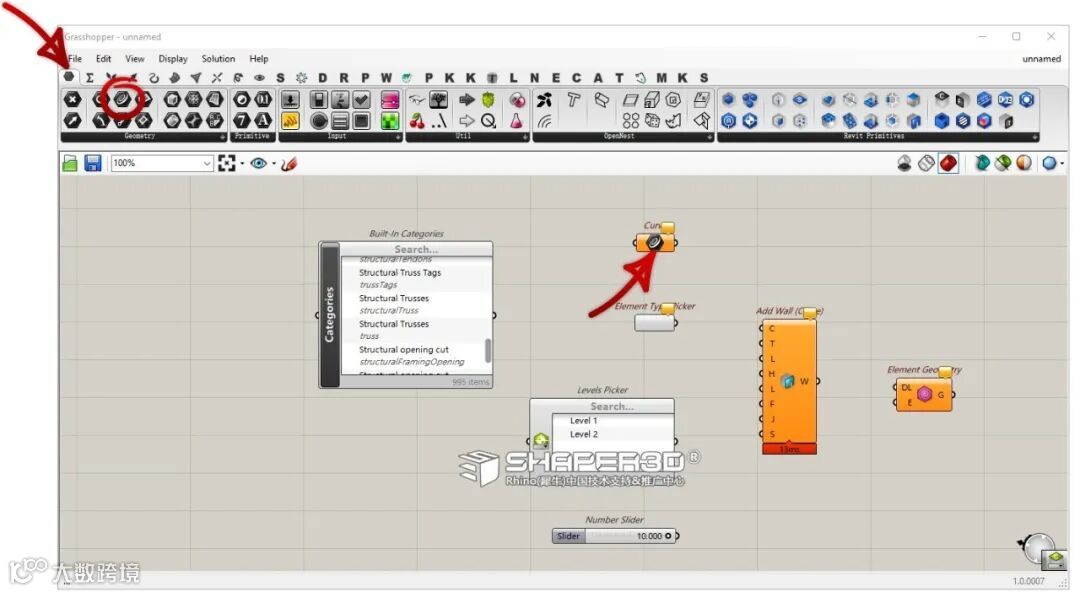Click the glasses icon in Util
The height and width of the screenshot is (592, 1080).
(417, 100)
